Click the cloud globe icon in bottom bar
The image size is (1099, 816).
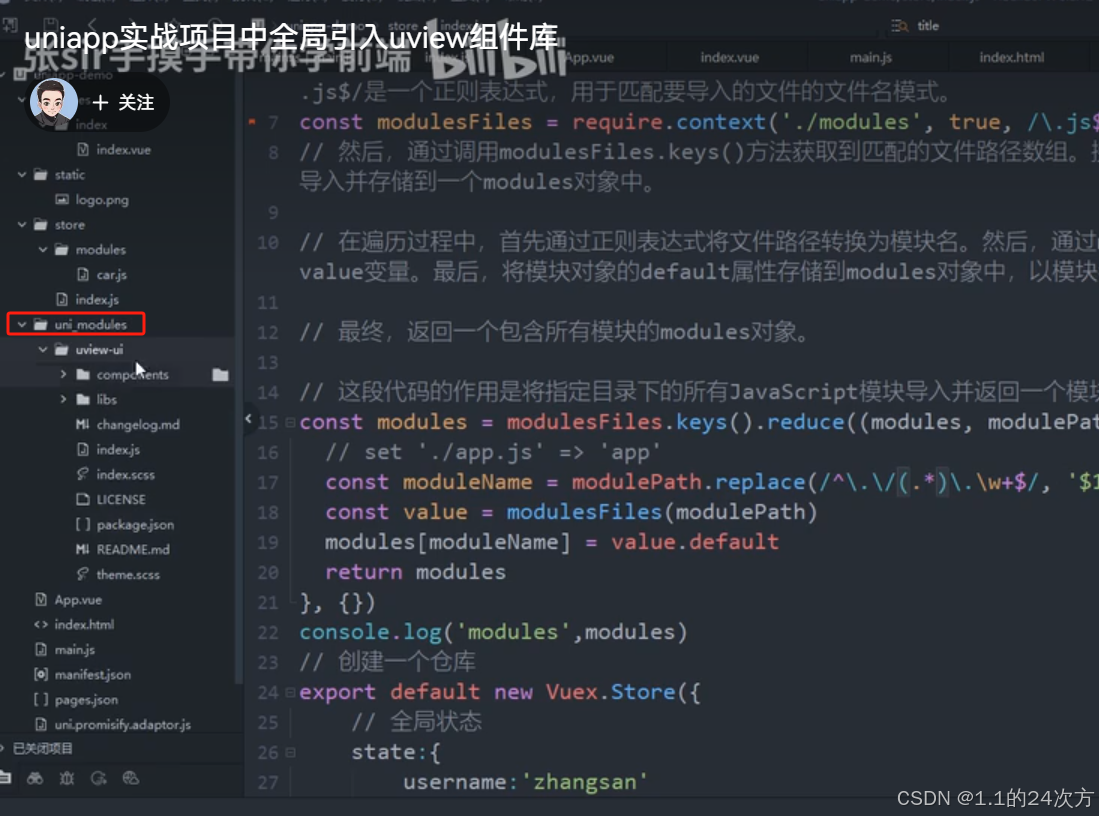130,778
